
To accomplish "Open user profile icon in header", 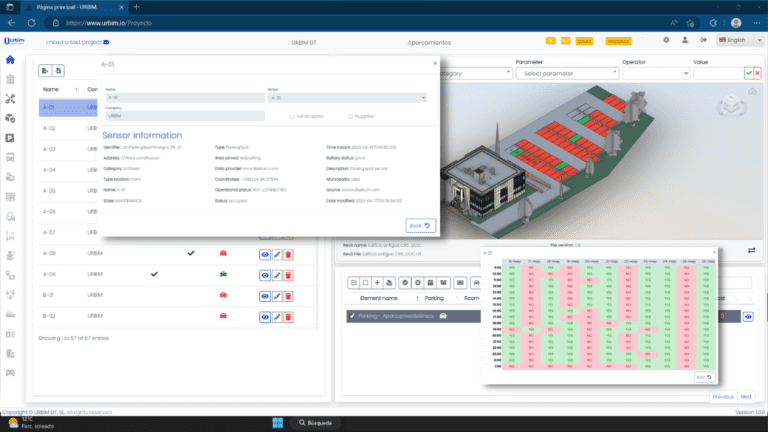I will tap(685, 40).
